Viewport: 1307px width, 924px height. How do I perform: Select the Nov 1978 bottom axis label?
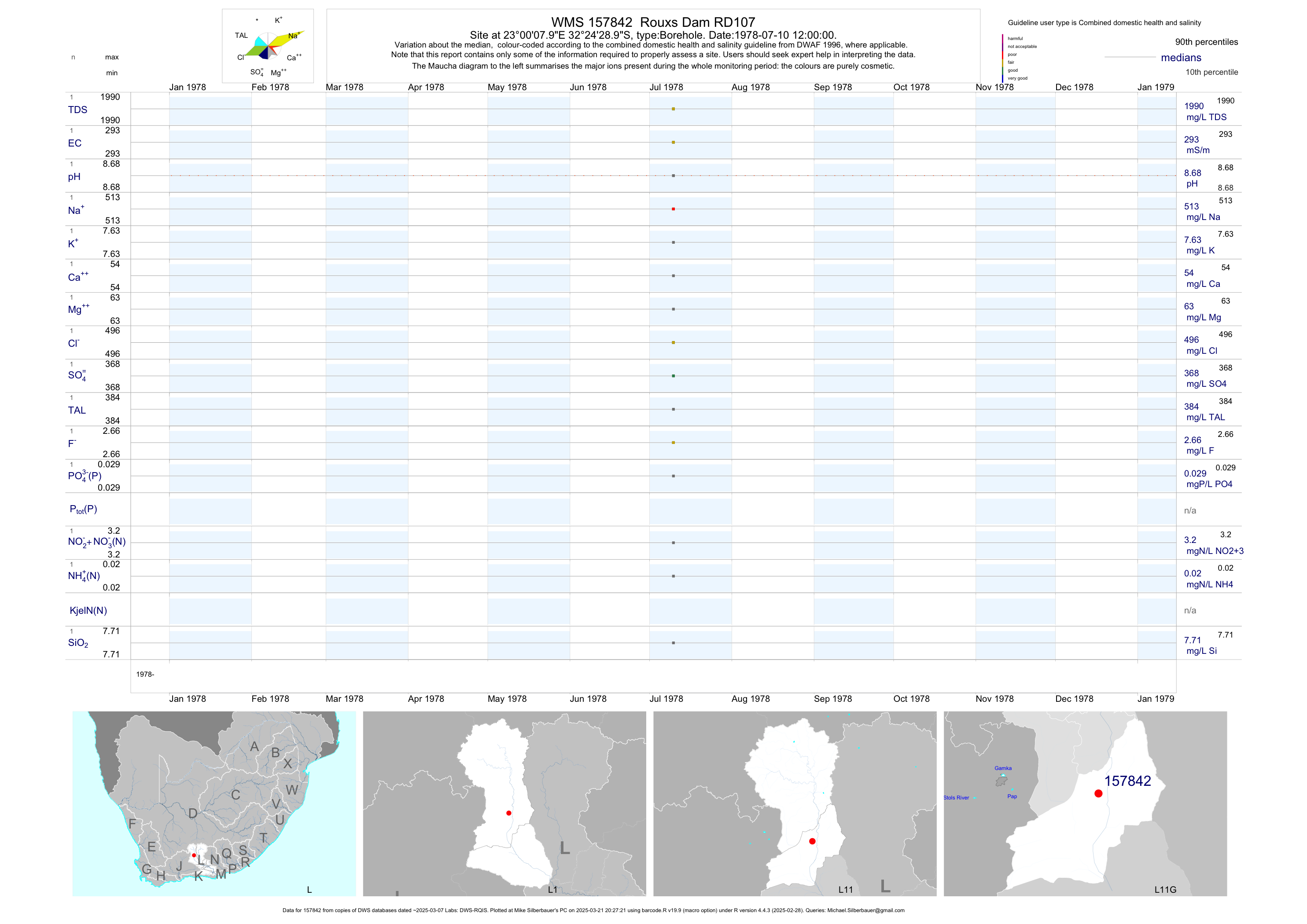tap(994, 699)
